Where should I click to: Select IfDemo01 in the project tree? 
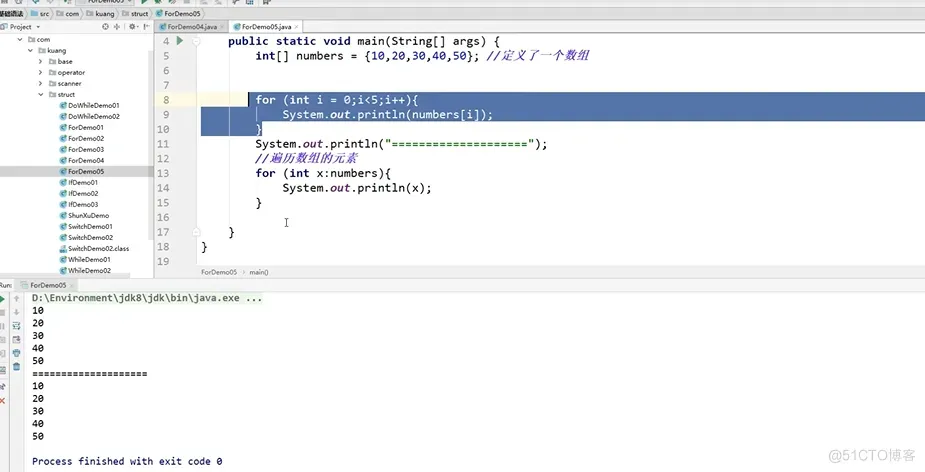(79, 182)
